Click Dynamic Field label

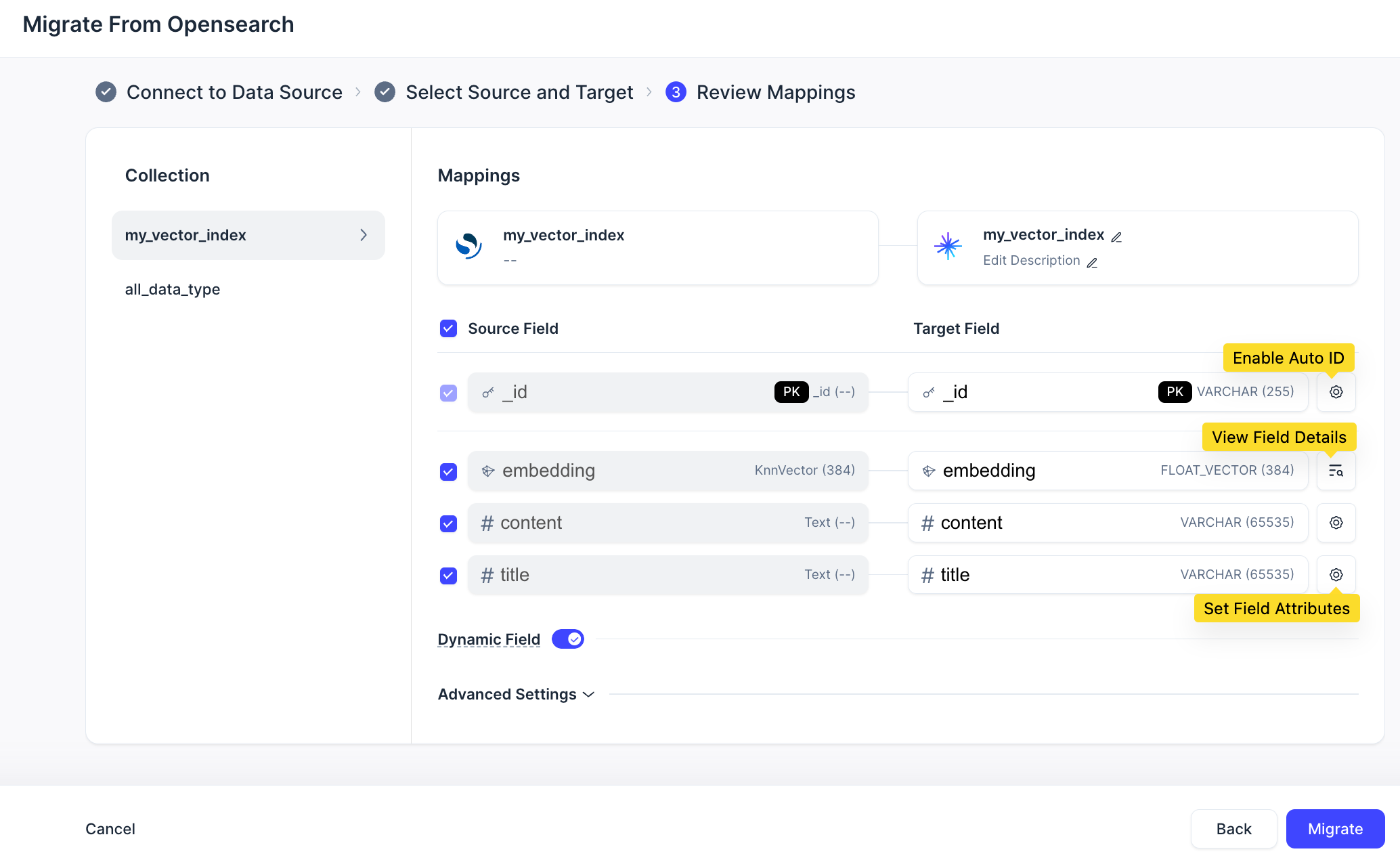(489, 639)
